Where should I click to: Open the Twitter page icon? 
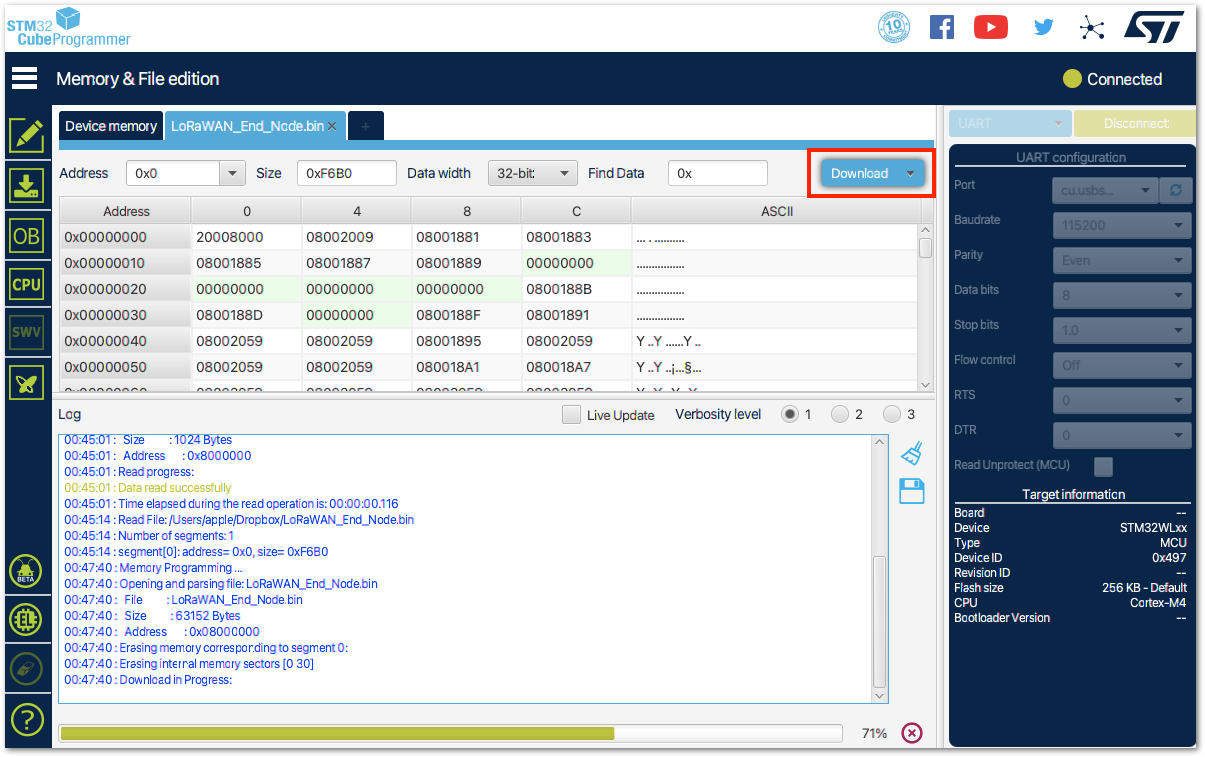click(x=1043, y=27)
